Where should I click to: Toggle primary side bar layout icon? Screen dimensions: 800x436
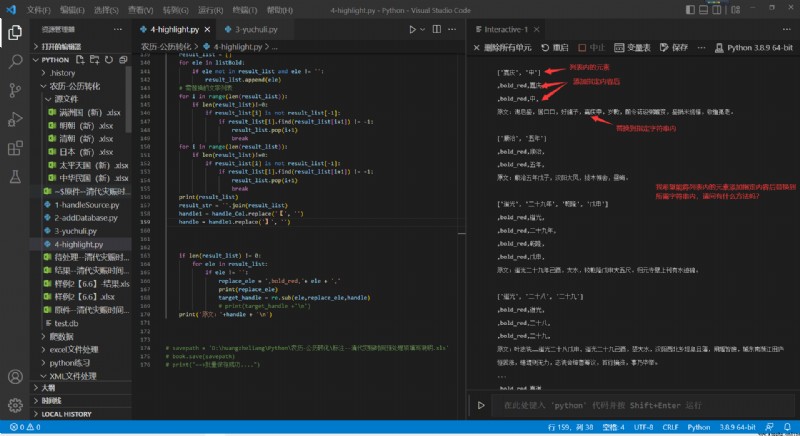[x=690, y=10]
